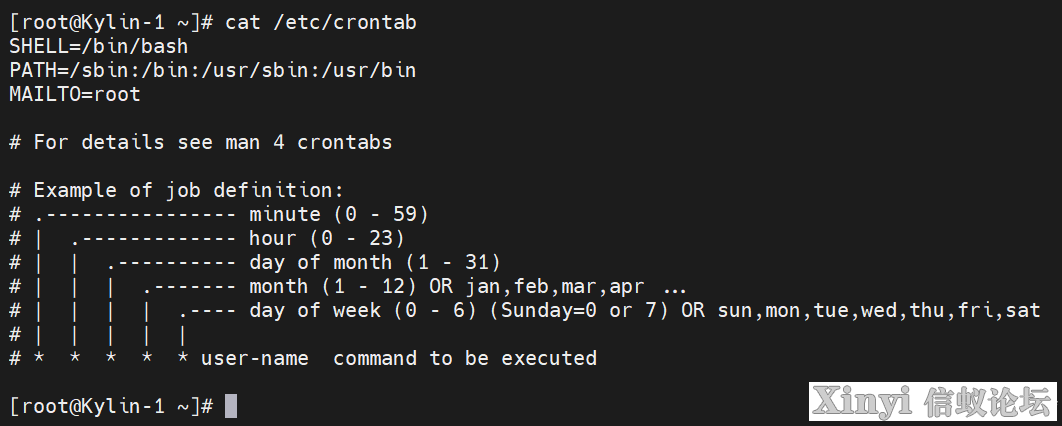Click the top '[root@Kylin-1 ~]#' prompt
This screenshot has height=426, width=1062.
111,22
